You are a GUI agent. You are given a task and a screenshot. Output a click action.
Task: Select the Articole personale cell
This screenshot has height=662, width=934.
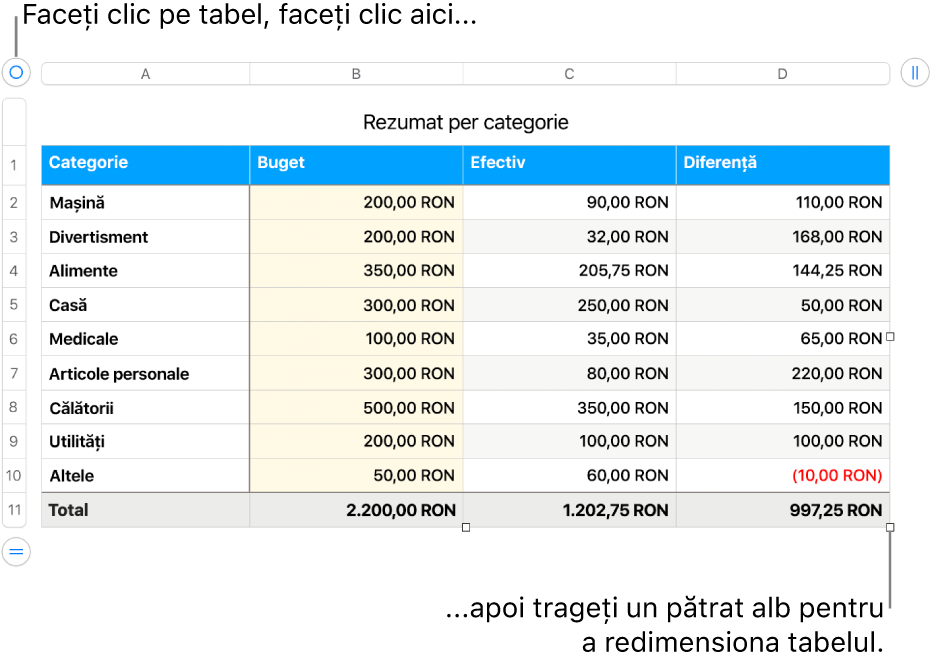pos(145,374)
